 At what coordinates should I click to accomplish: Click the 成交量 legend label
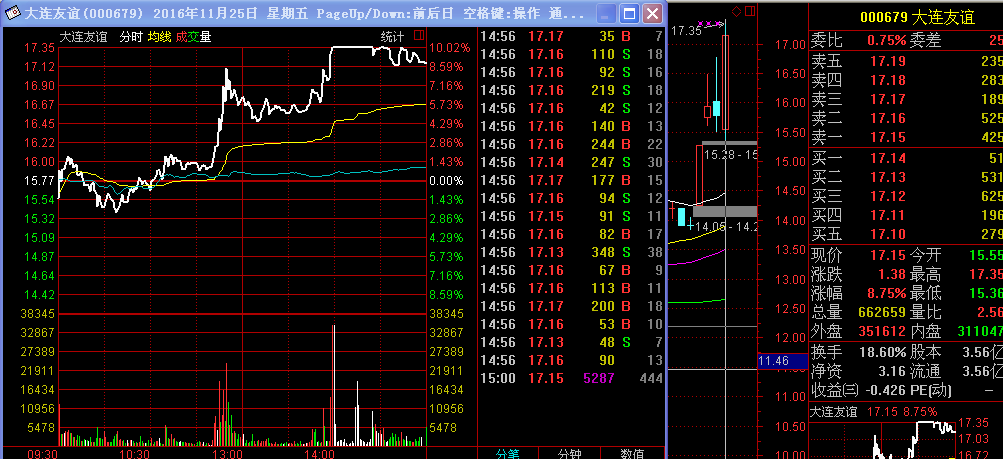[x=193, y=37]
